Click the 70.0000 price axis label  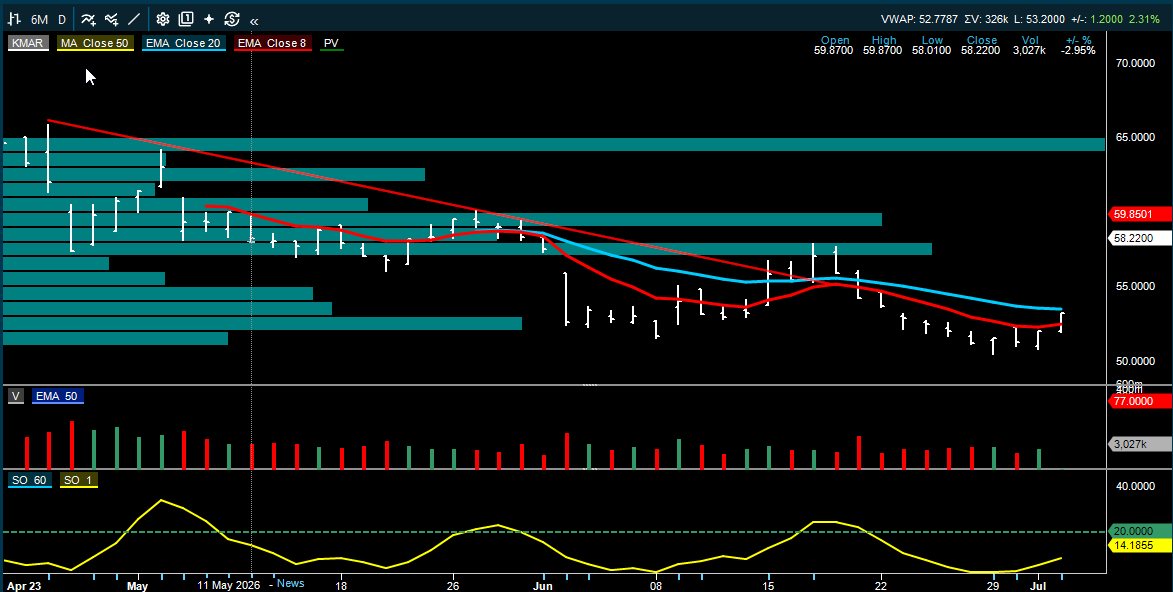[1134, 64]
